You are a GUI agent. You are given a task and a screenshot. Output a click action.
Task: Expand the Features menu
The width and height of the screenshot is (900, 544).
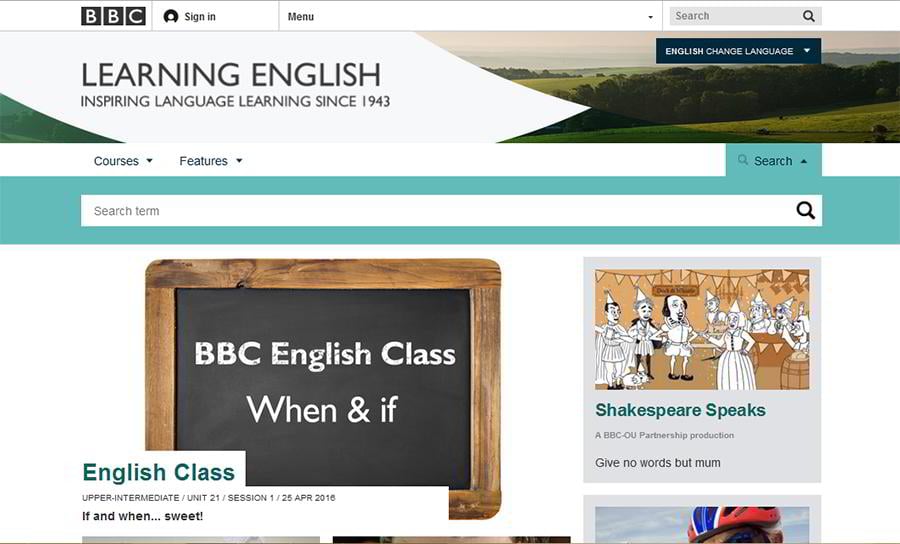(x=210, y=161)
